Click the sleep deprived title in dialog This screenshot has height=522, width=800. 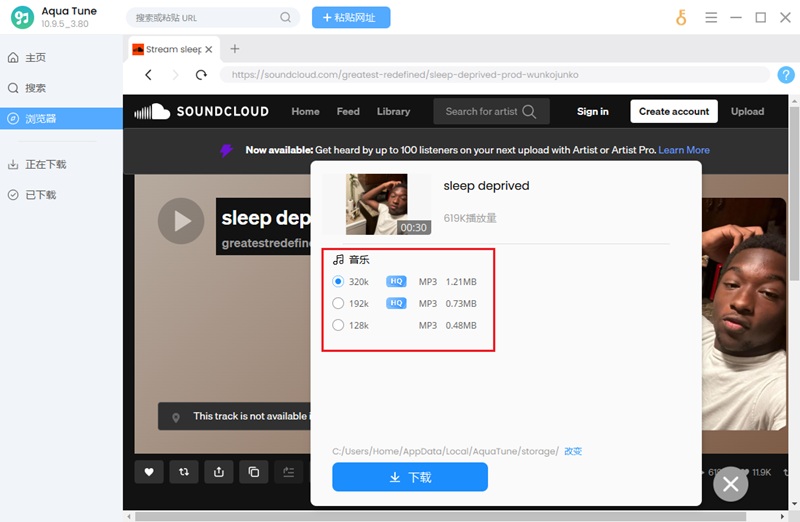tap(486, 186)
